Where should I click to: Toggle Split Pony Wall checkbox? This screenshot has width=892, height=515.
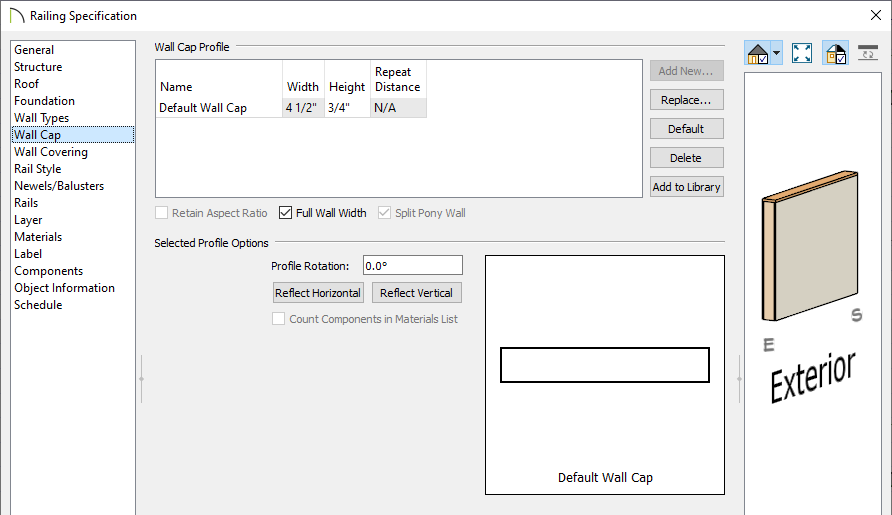tap(385, 213)
